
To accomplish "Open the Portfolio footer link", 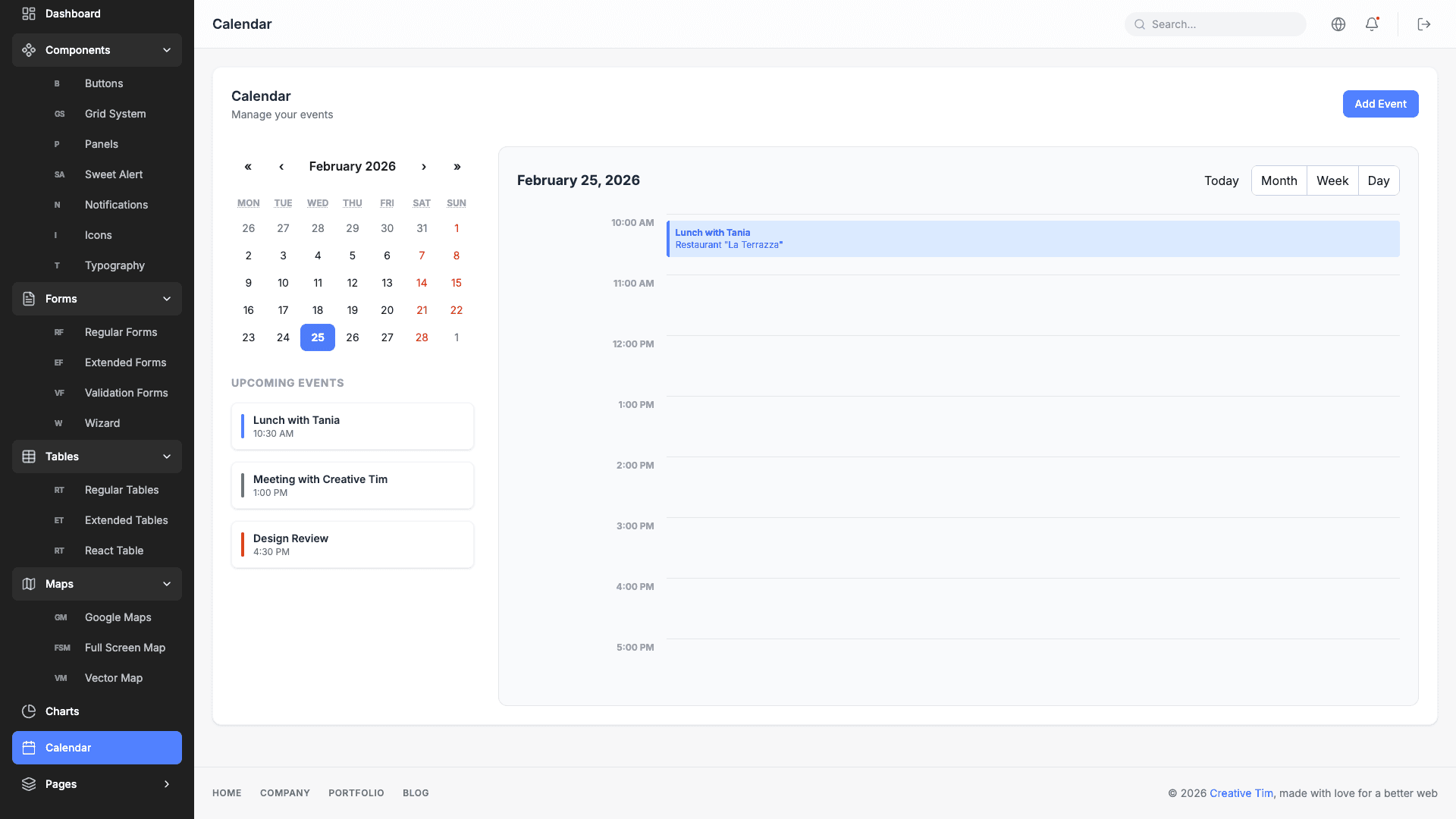I will [356, 792].
